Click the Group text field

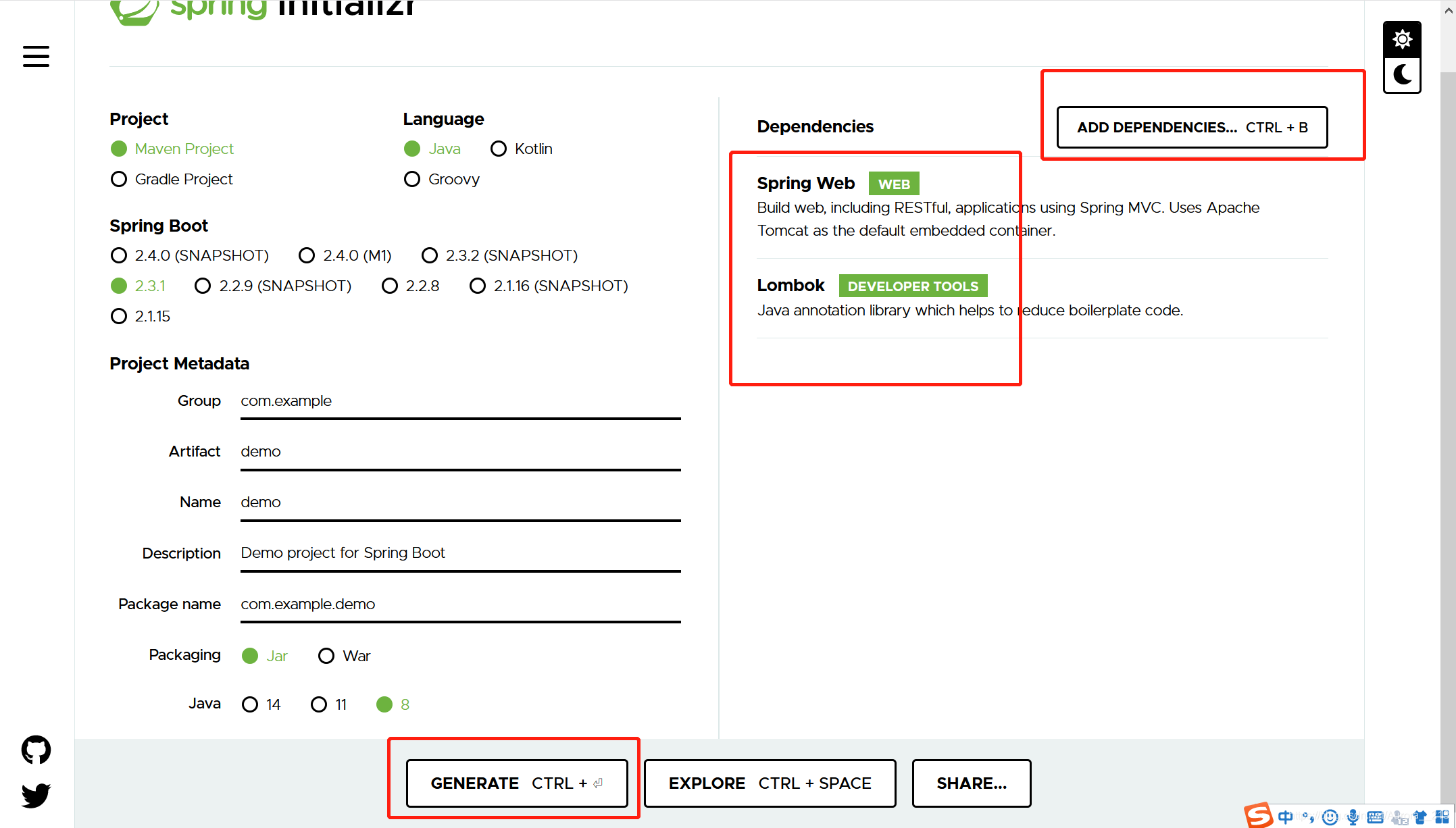[x=459, y=400]
